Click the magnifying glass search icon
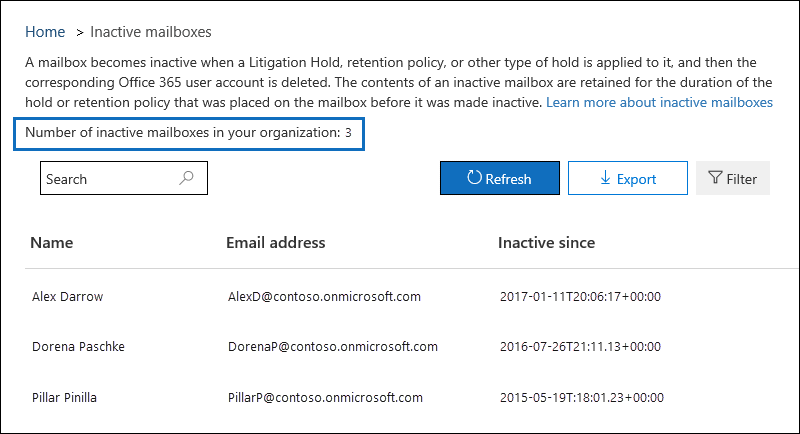 pos(186,177)
